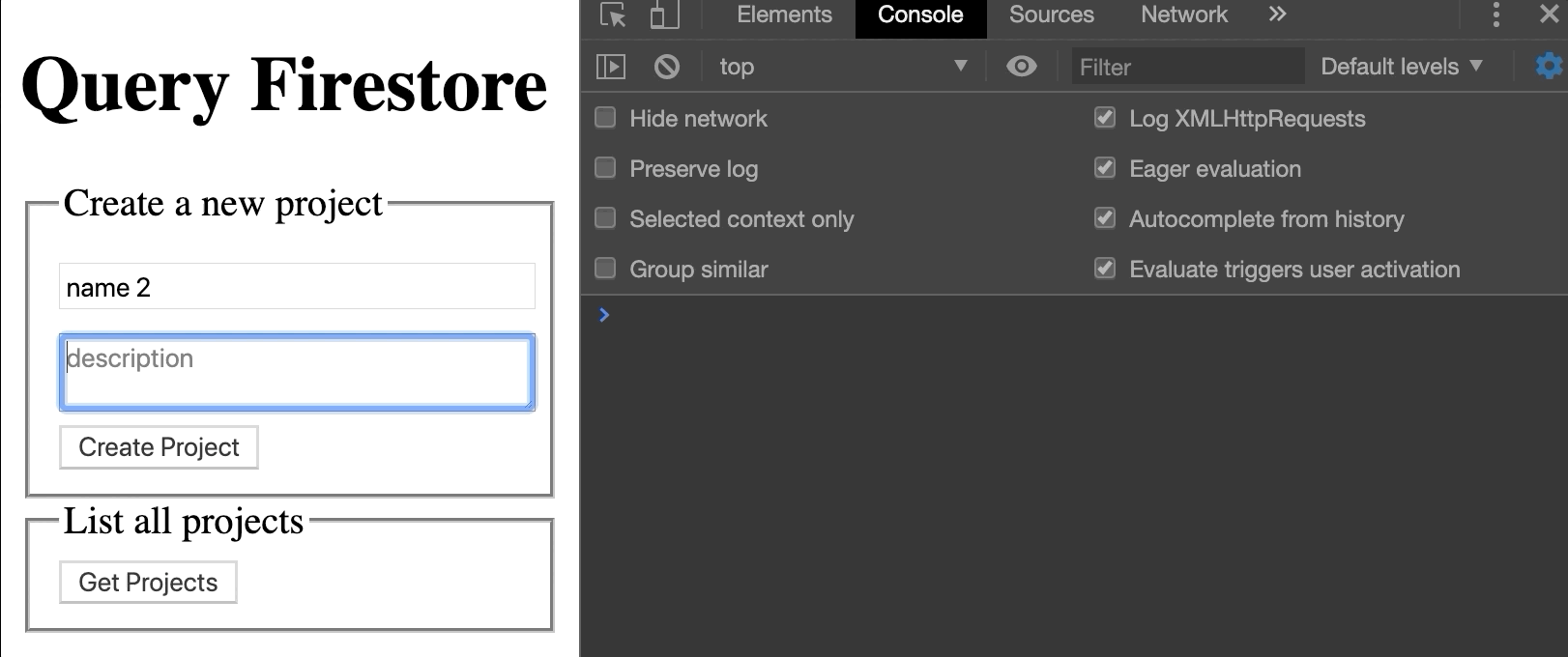Screen dimensions: 1568x657
Task: Activate the inspect element picker icon
Action: tap(613, 15)
